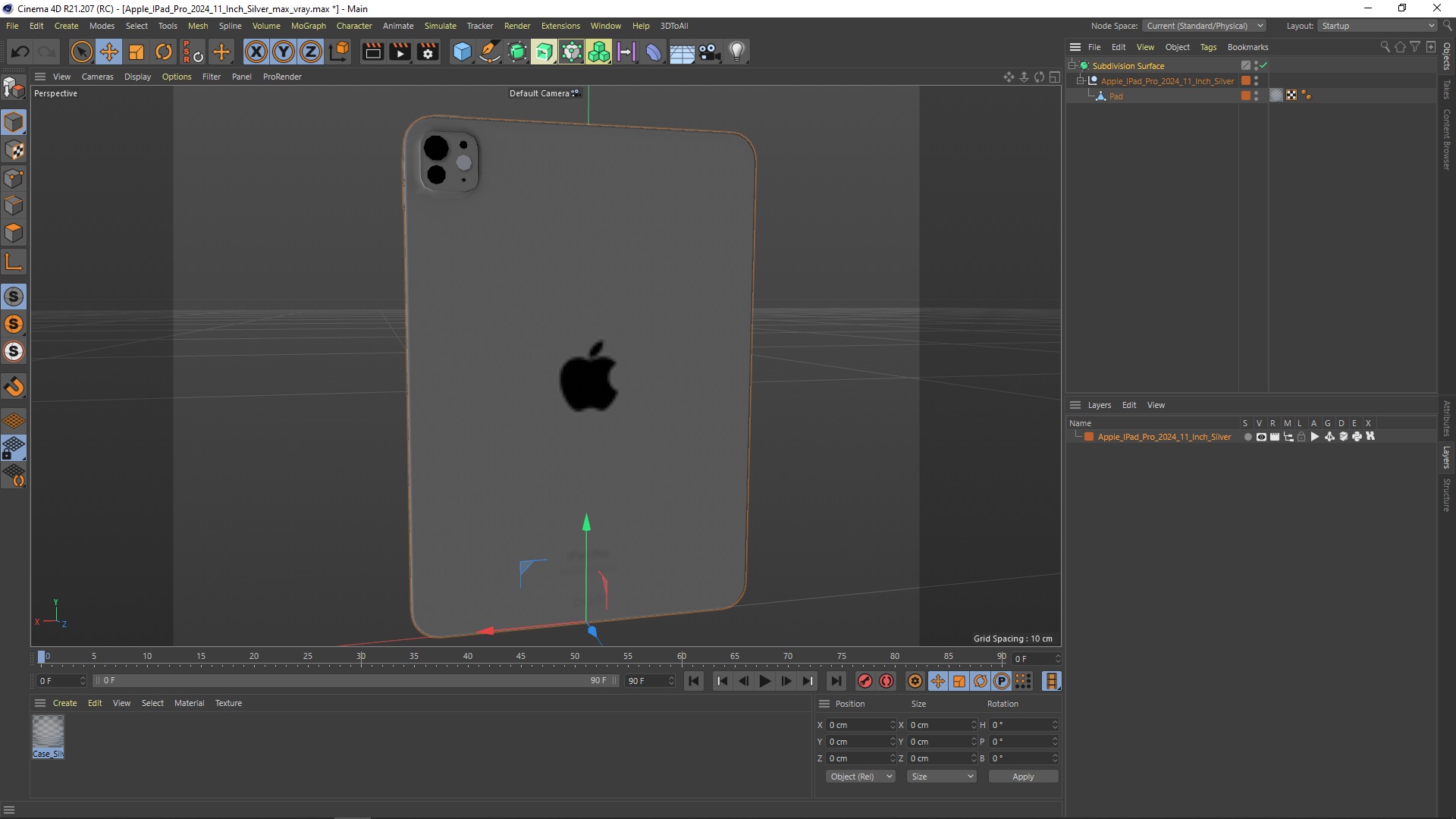Select the Scale tool
The width and height of the screenshot is (1456, 819).
136,52
